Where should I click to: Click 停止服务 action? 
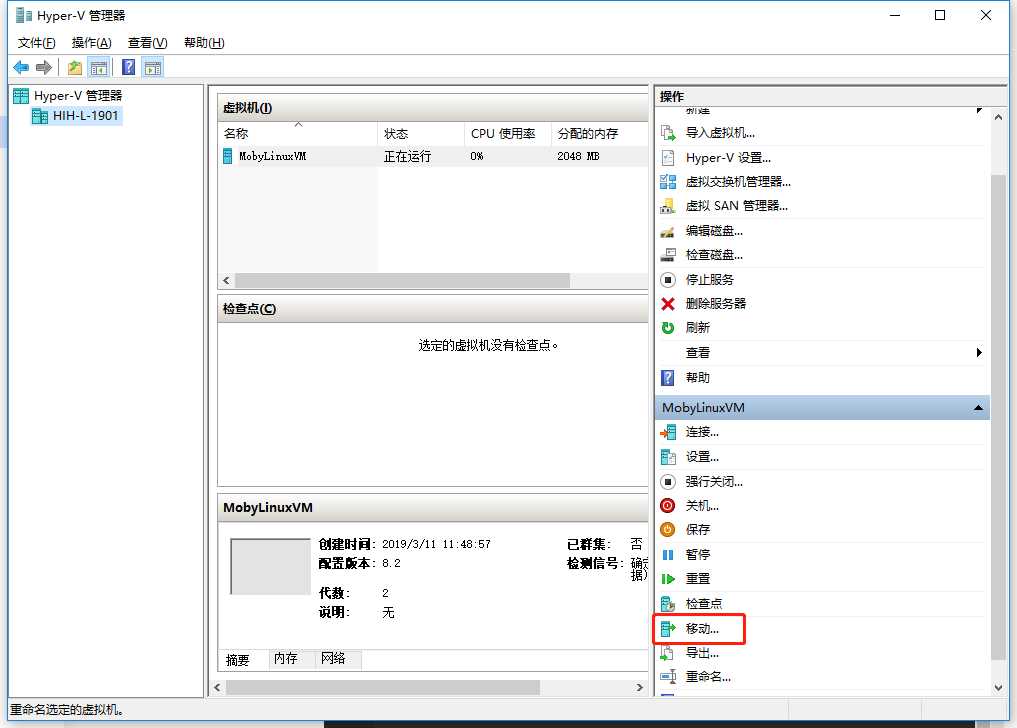(x=709, y=280)
